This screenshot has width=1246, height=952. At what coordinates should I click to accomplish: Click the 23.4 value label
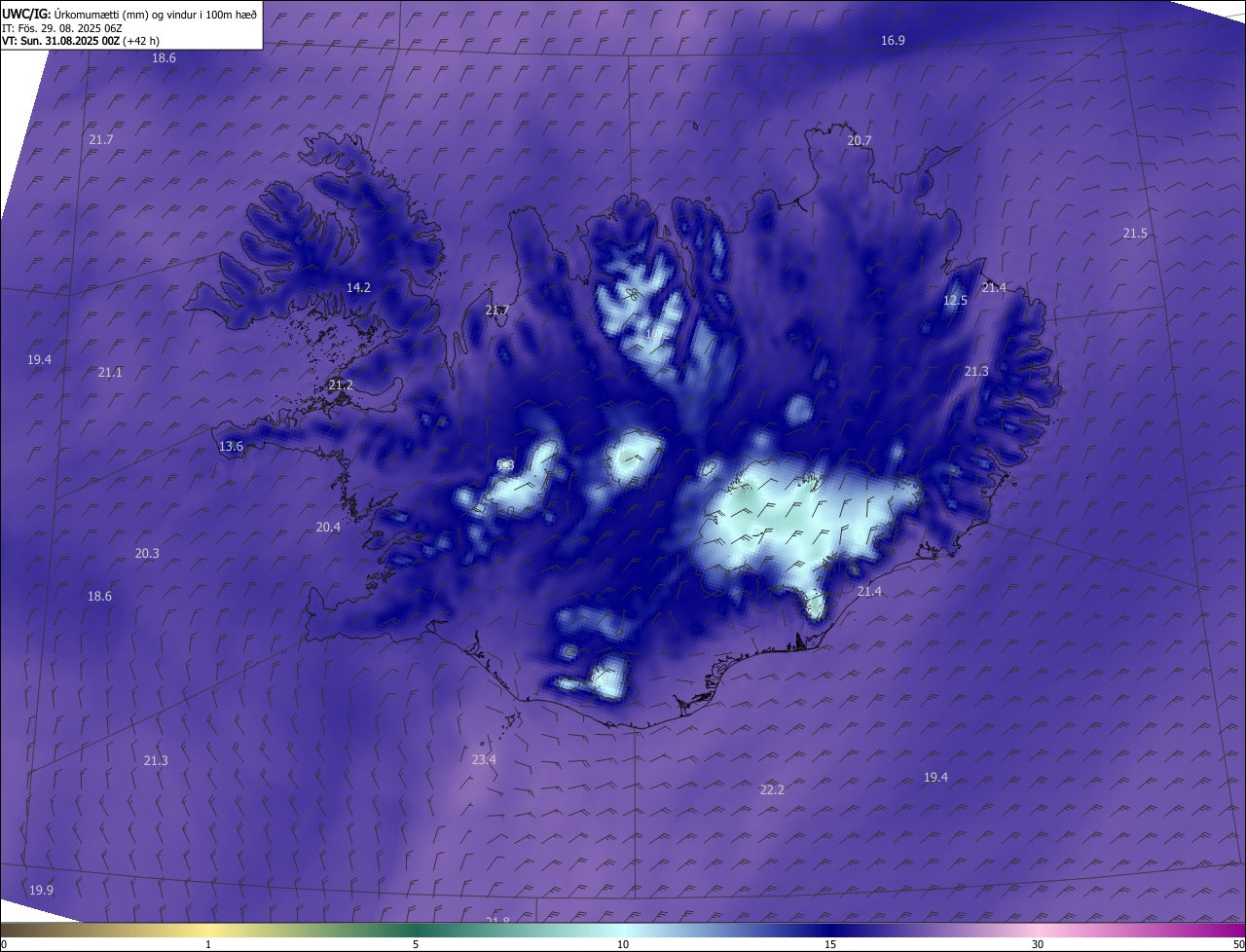[484, 760]
